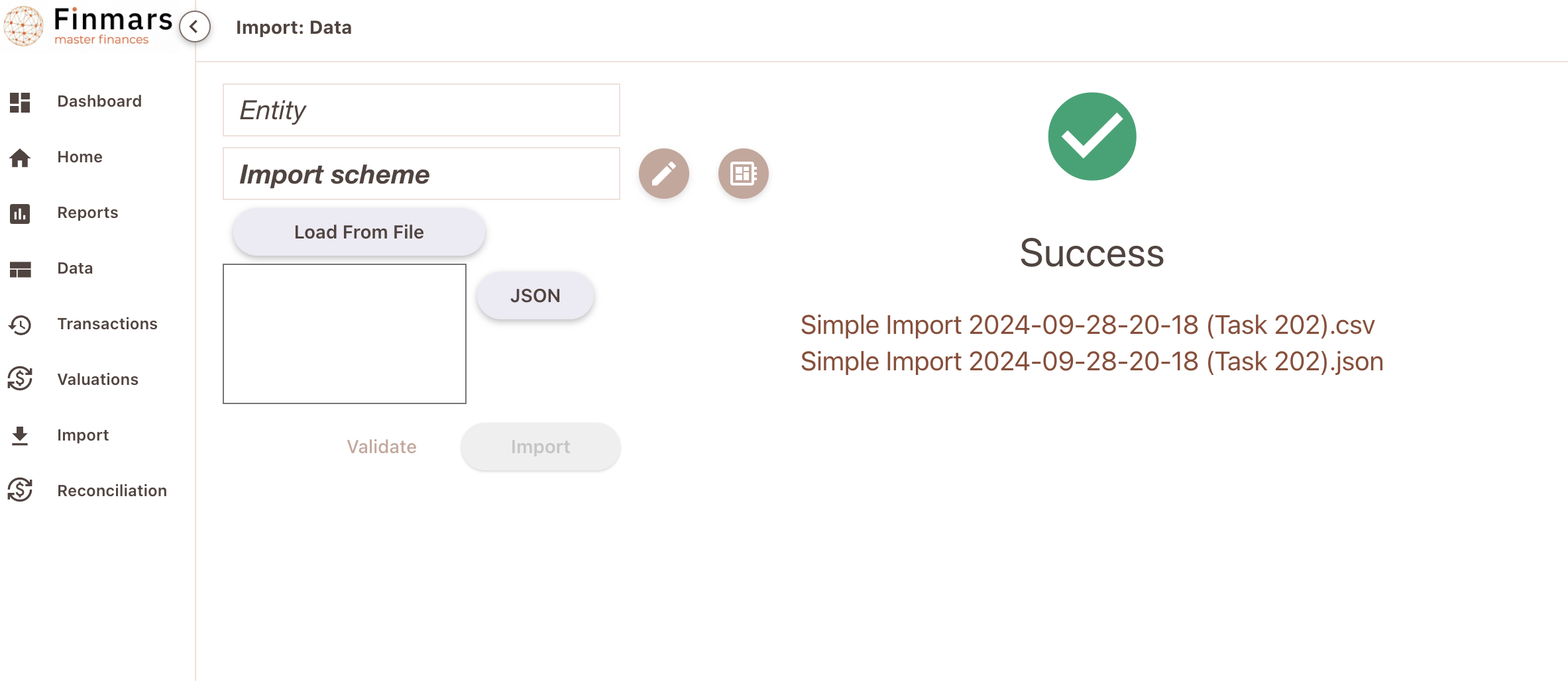Viewport: 1568px width, 681px height.
Task: Open the Entity selector field
Action: [421, 110]
